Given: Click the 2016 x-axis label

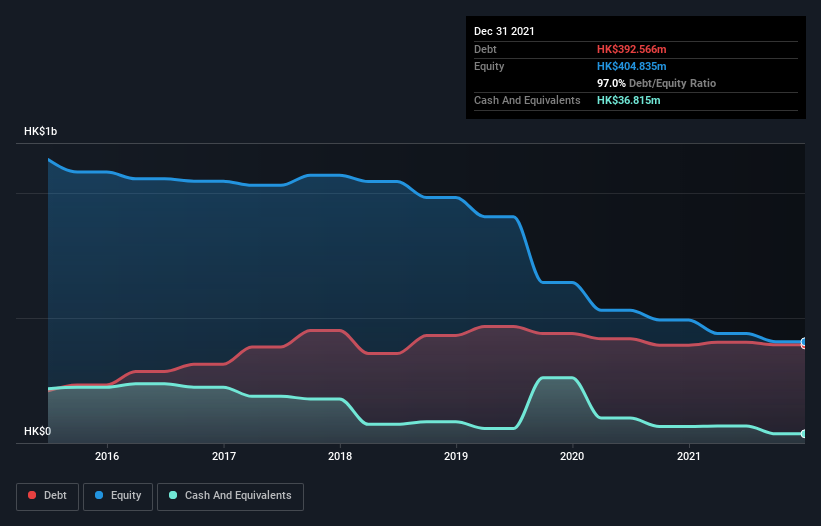Looking at the screenshot, I should [107, 456].
